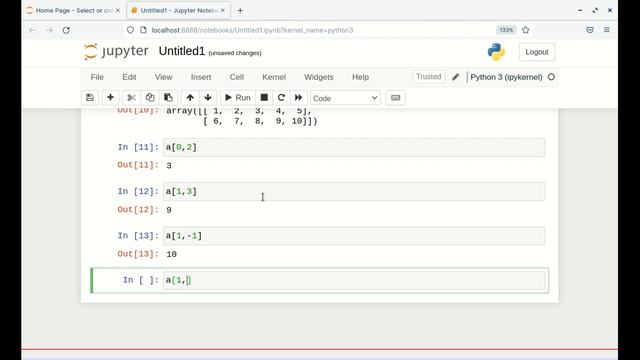
Task: Click the Out[12] output value 9
Action: coord(169,210)
